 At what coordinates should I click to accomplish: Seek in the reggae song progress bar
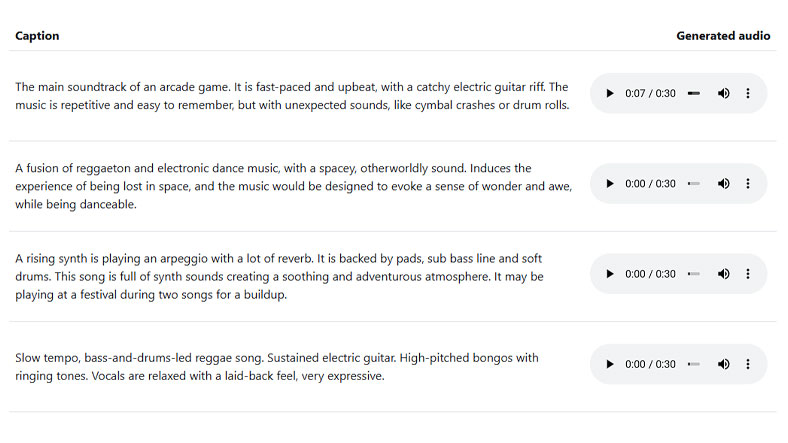pos(694,364)
